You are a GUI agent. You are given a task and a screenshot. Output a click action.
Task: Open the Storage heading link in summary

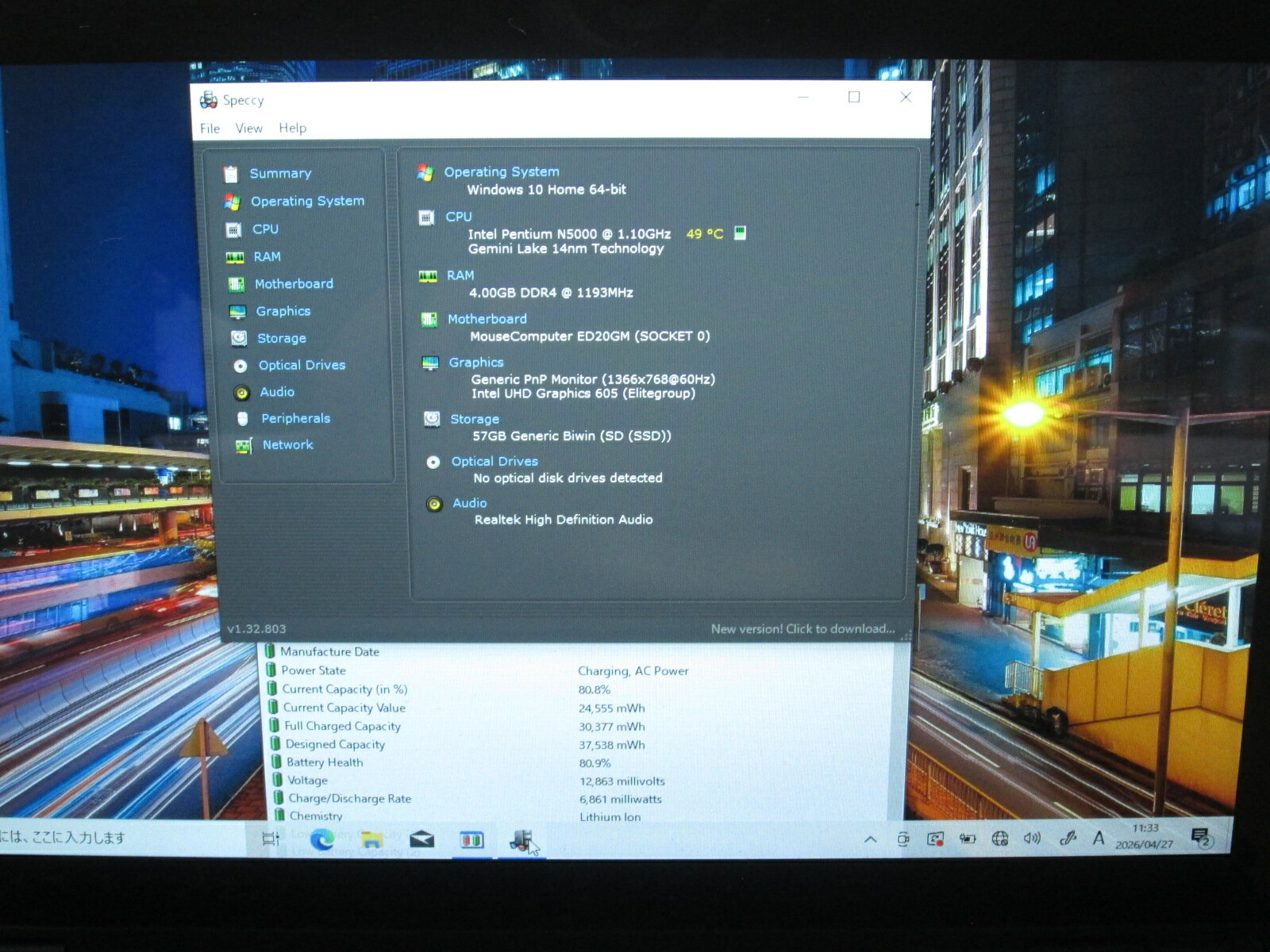coord(475,419)
